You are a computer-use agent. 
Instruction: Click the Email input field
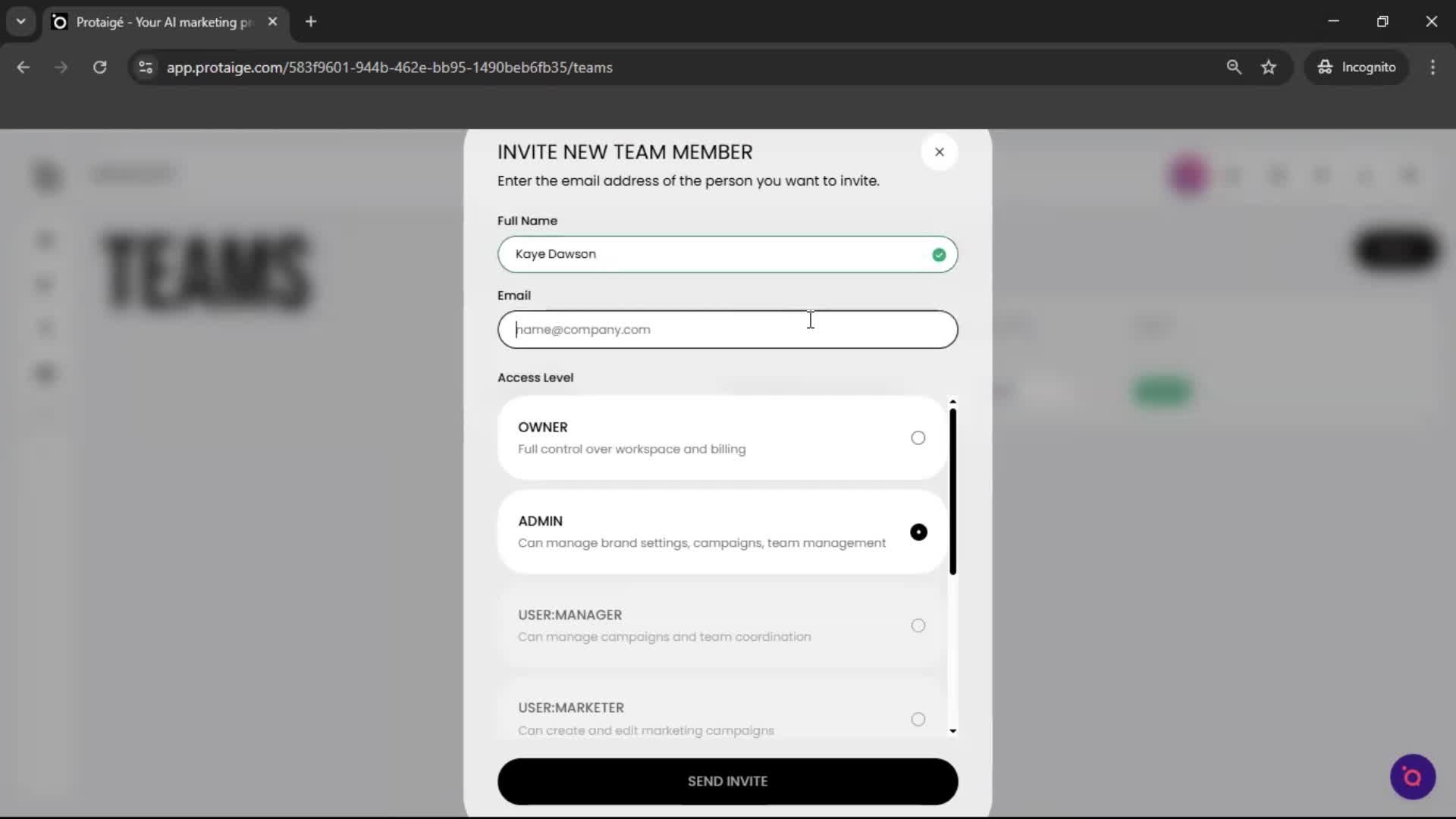pos(726,329)
